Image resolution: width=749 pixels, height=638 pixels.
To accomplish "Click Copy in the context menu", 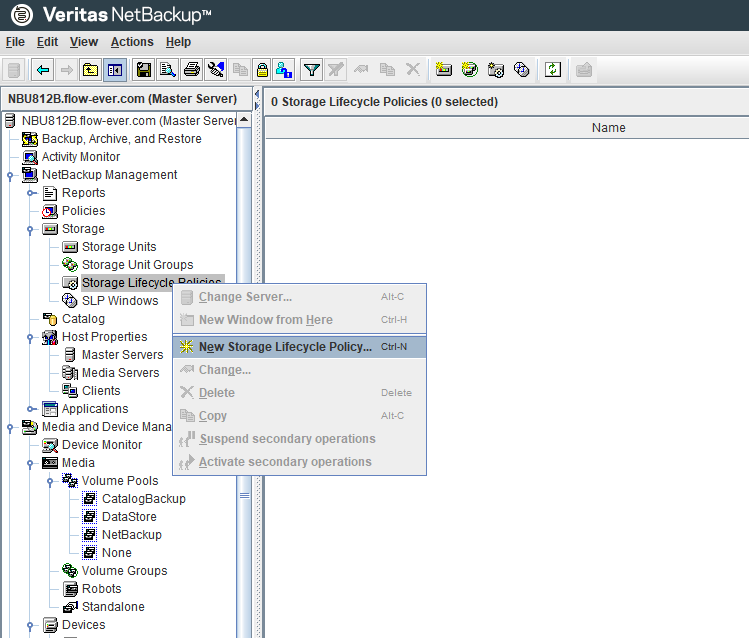I will (x=300, y=415).
